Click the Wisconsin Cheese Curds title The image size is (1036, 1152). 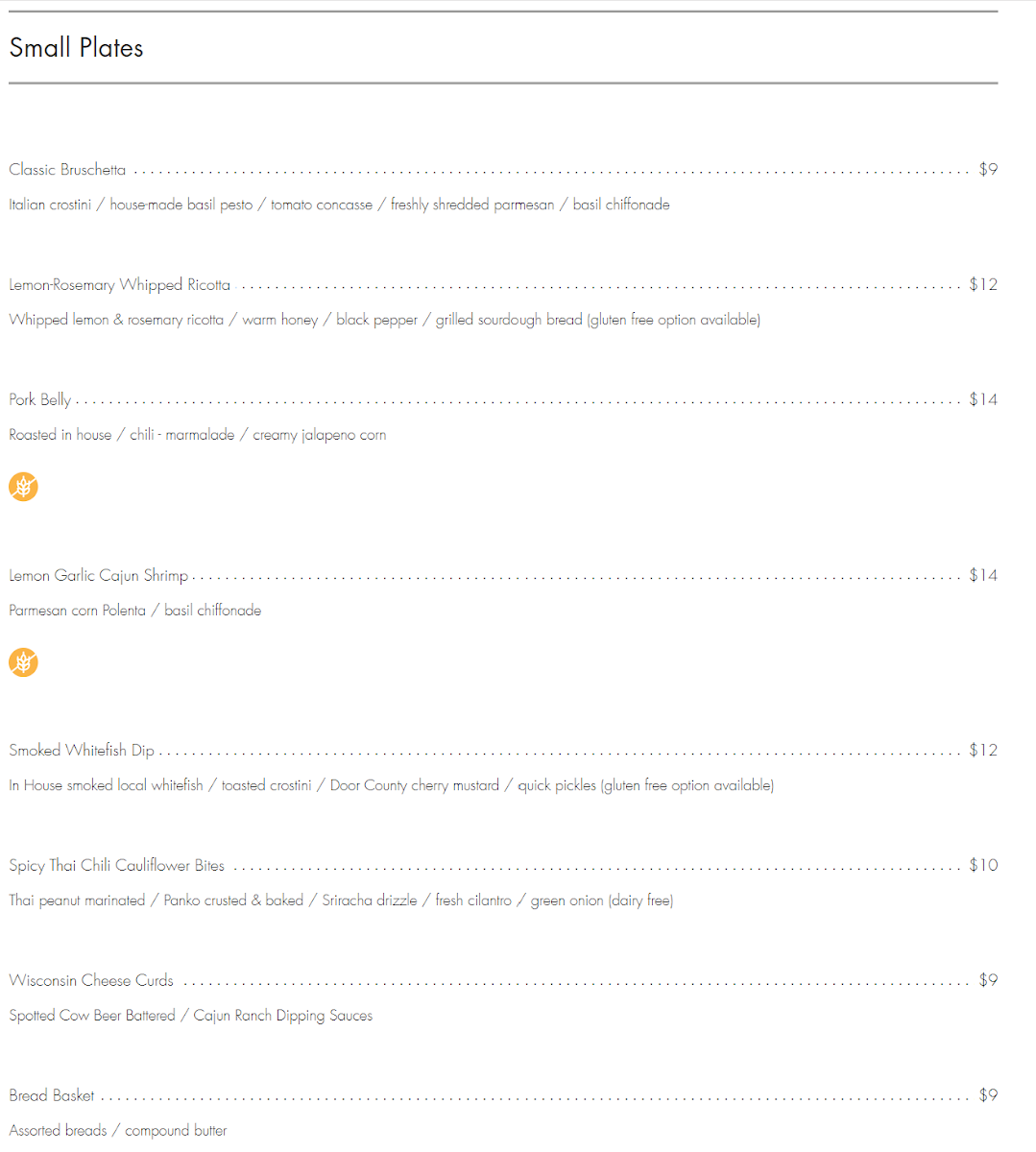click(x=91, y=981)
